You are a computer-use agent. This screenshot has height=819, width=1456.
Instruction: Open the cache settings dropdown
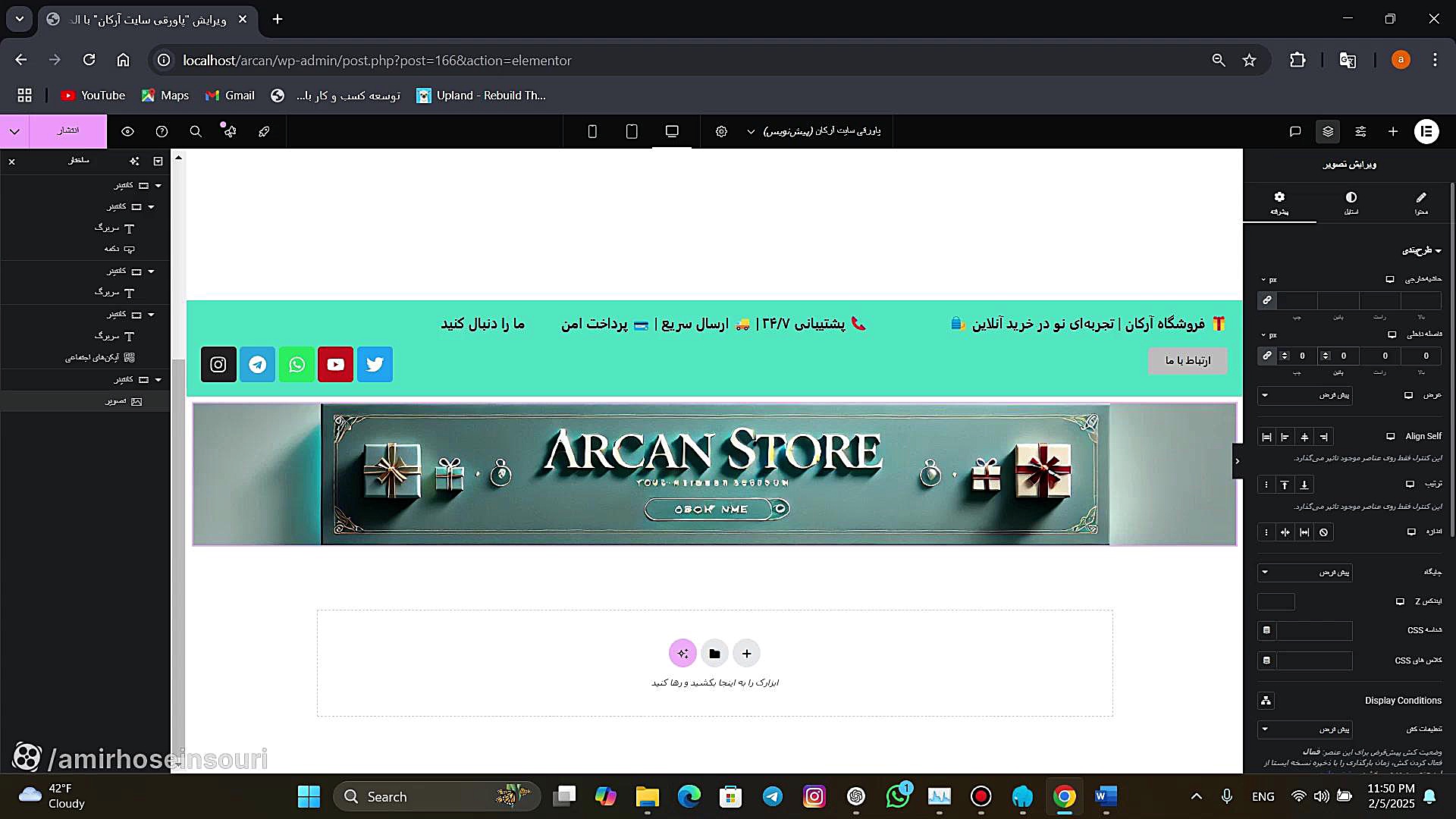click(1304, 729)
